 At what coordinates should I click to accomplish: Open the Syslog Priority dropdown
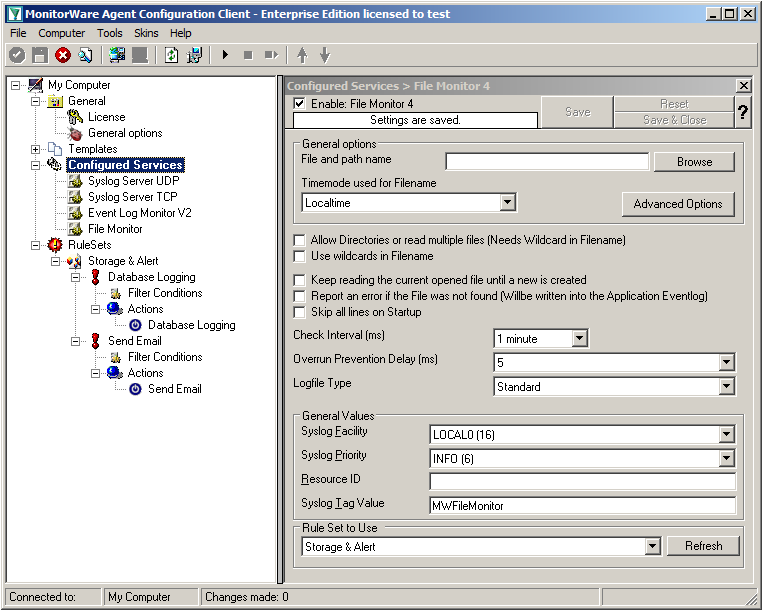point(726,458)
